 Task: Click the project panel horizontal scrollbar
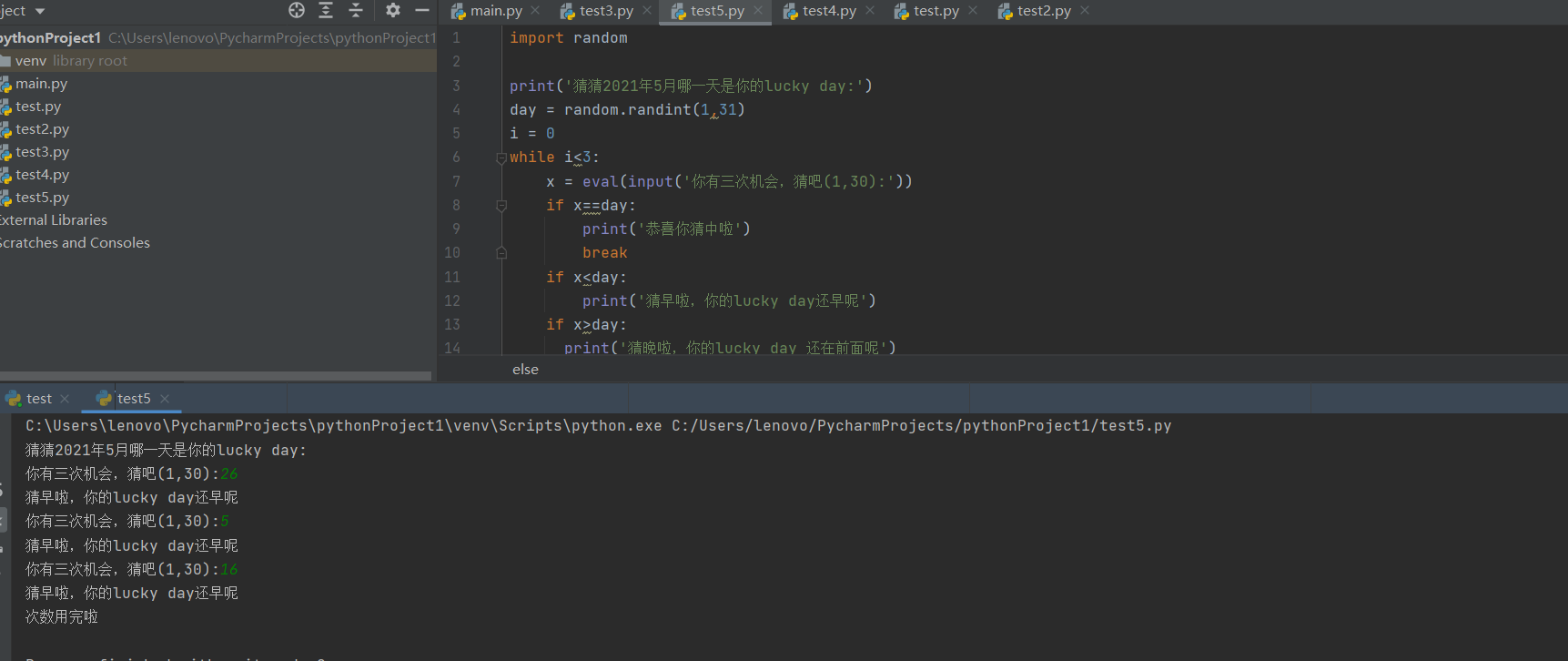(216, 375)
